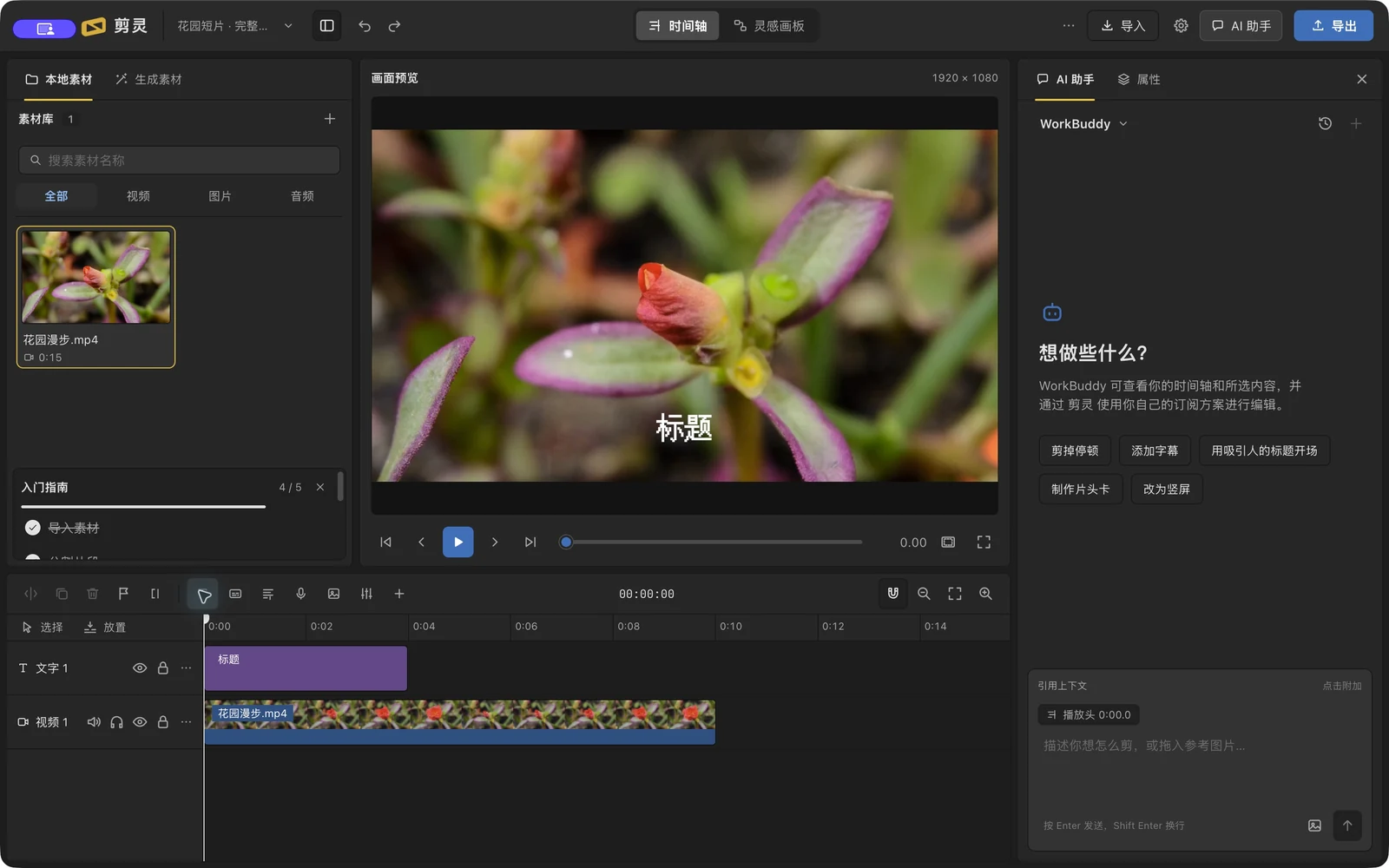Click the redo arrow
Image resolution: width=1389 pixels, height=868 pixels.
coord(394,26)
